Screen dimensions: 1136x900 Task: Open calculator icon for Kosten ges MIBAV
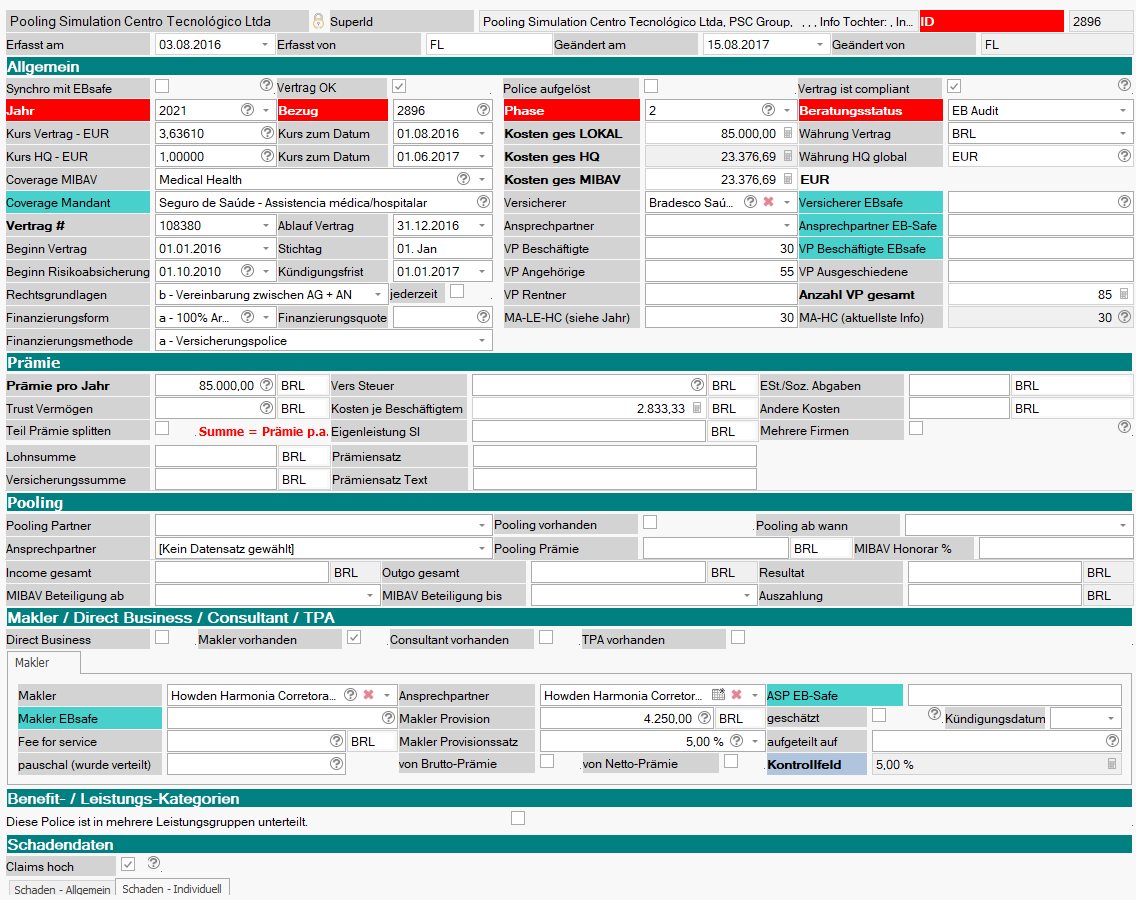[x=788, y=179]
